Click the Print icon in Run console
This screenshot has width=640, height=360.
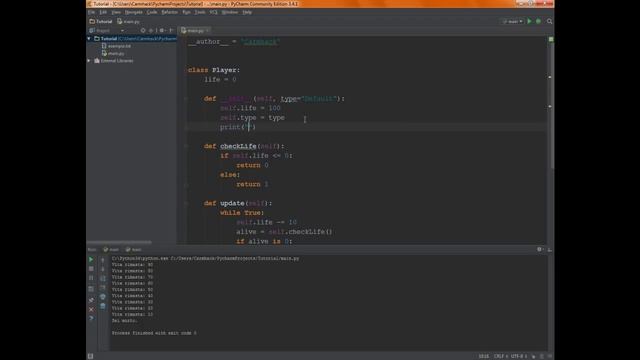(102, 297)
